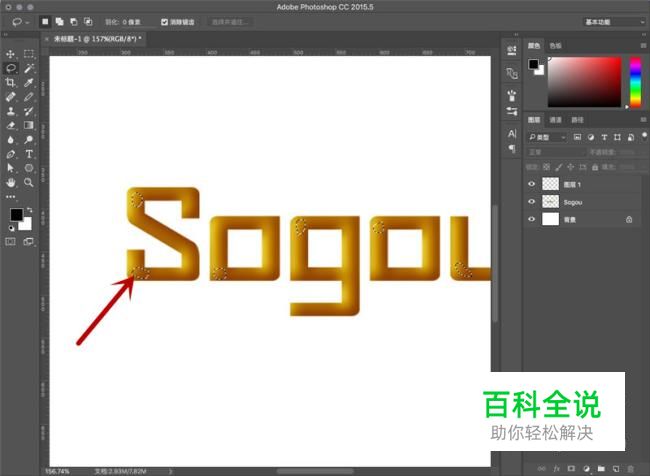
Task: Toggle the anti-alias checkbox
Action: coord(165,22)
